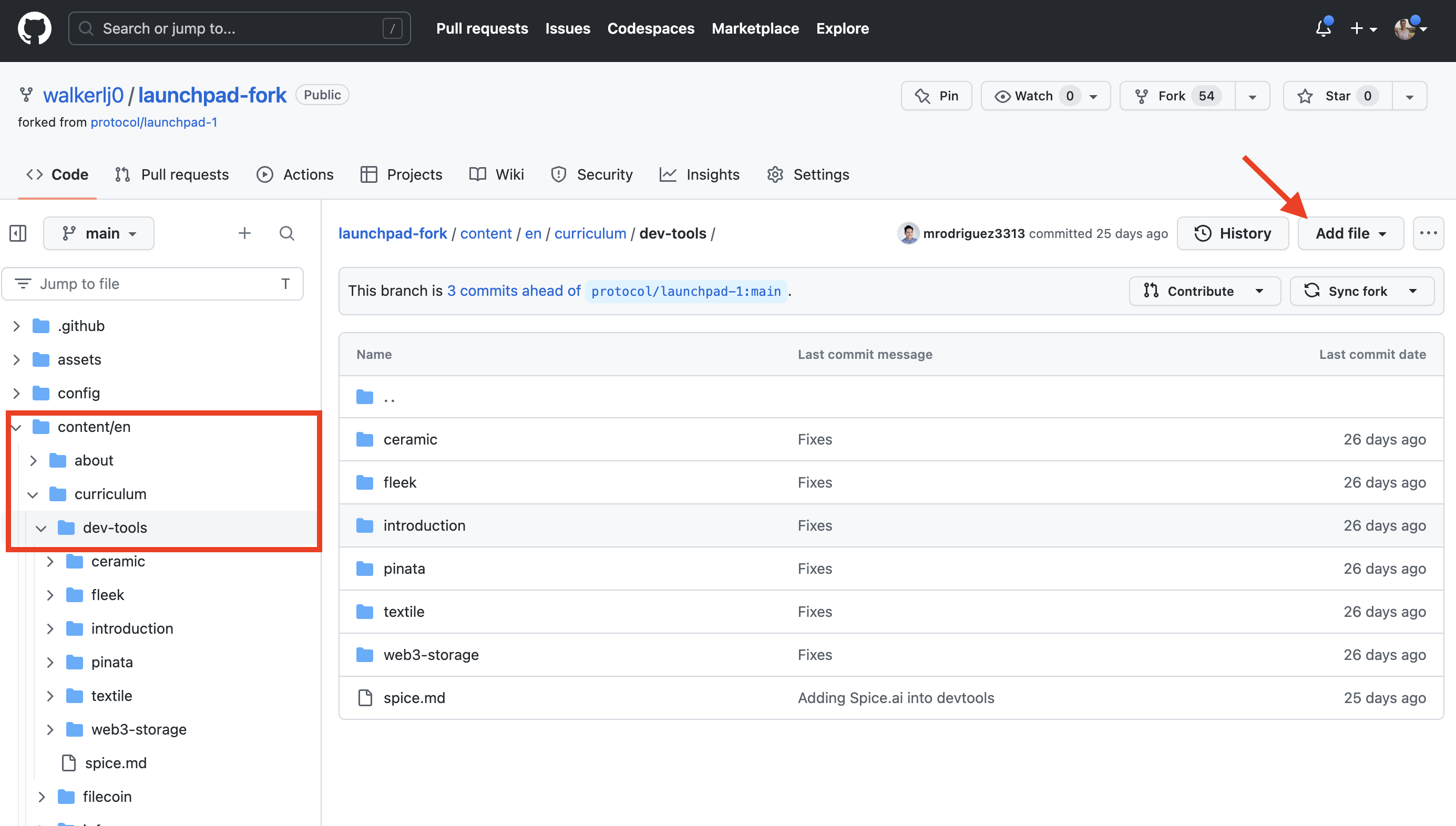Expand the ceramic folder in tree
Image resolution: width=1456 pixels, height=826 pixels.
(x=50, y=562)
